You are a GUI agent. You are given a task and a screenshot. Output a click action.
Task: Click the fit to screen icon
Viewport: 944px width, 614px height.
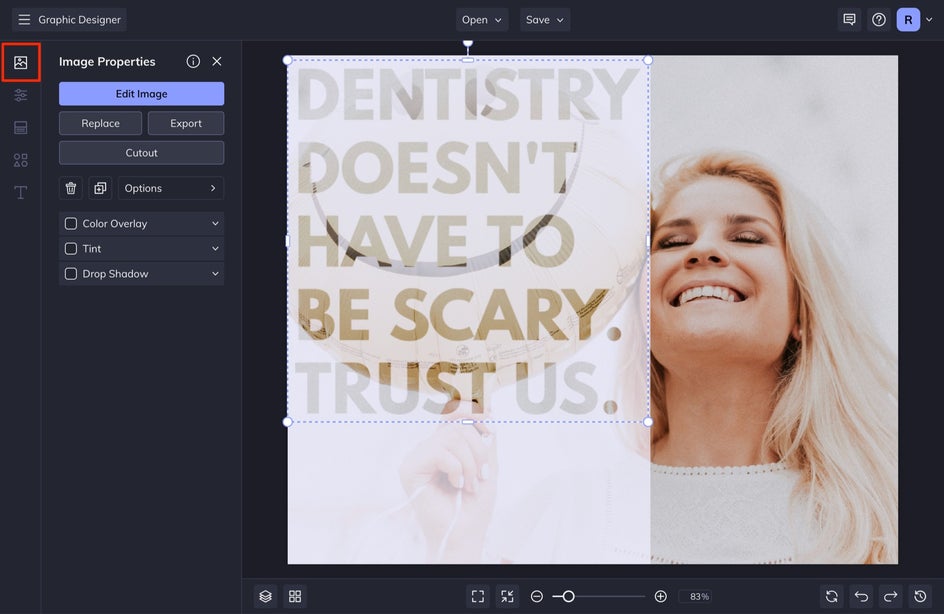coord(477,596)
